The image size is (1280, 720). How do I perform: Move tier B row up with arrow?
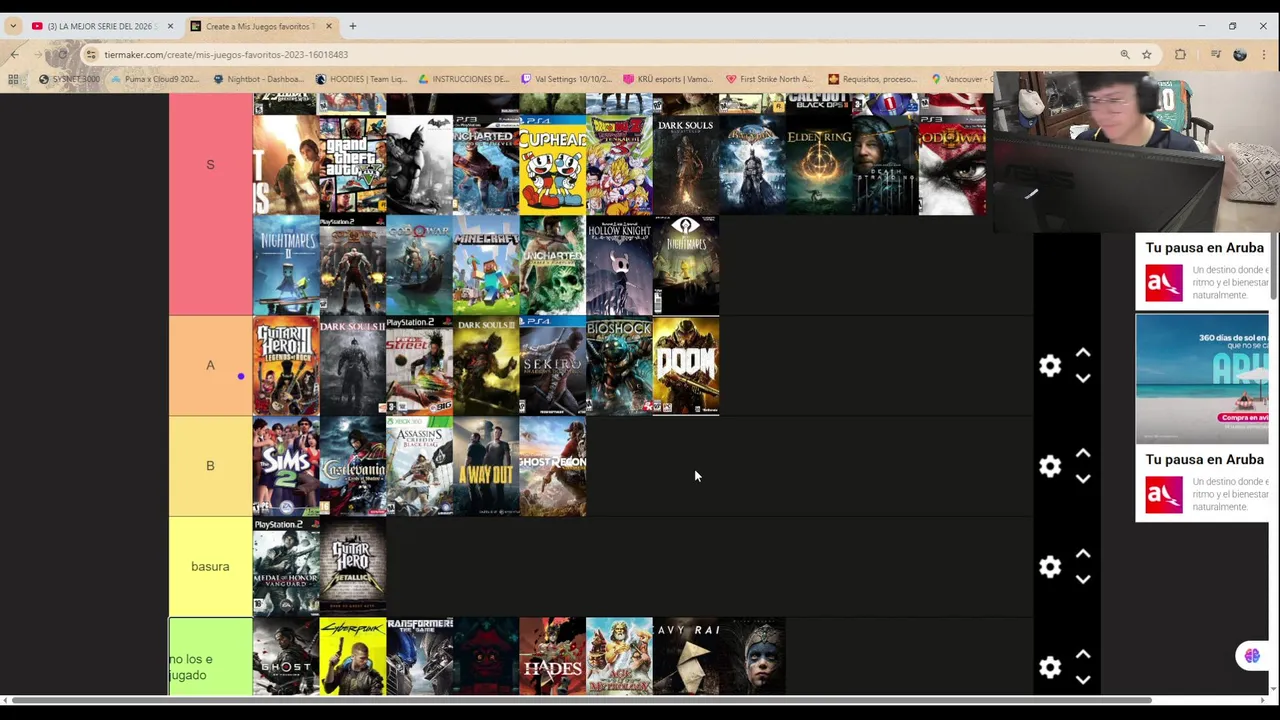point(1083,453)
